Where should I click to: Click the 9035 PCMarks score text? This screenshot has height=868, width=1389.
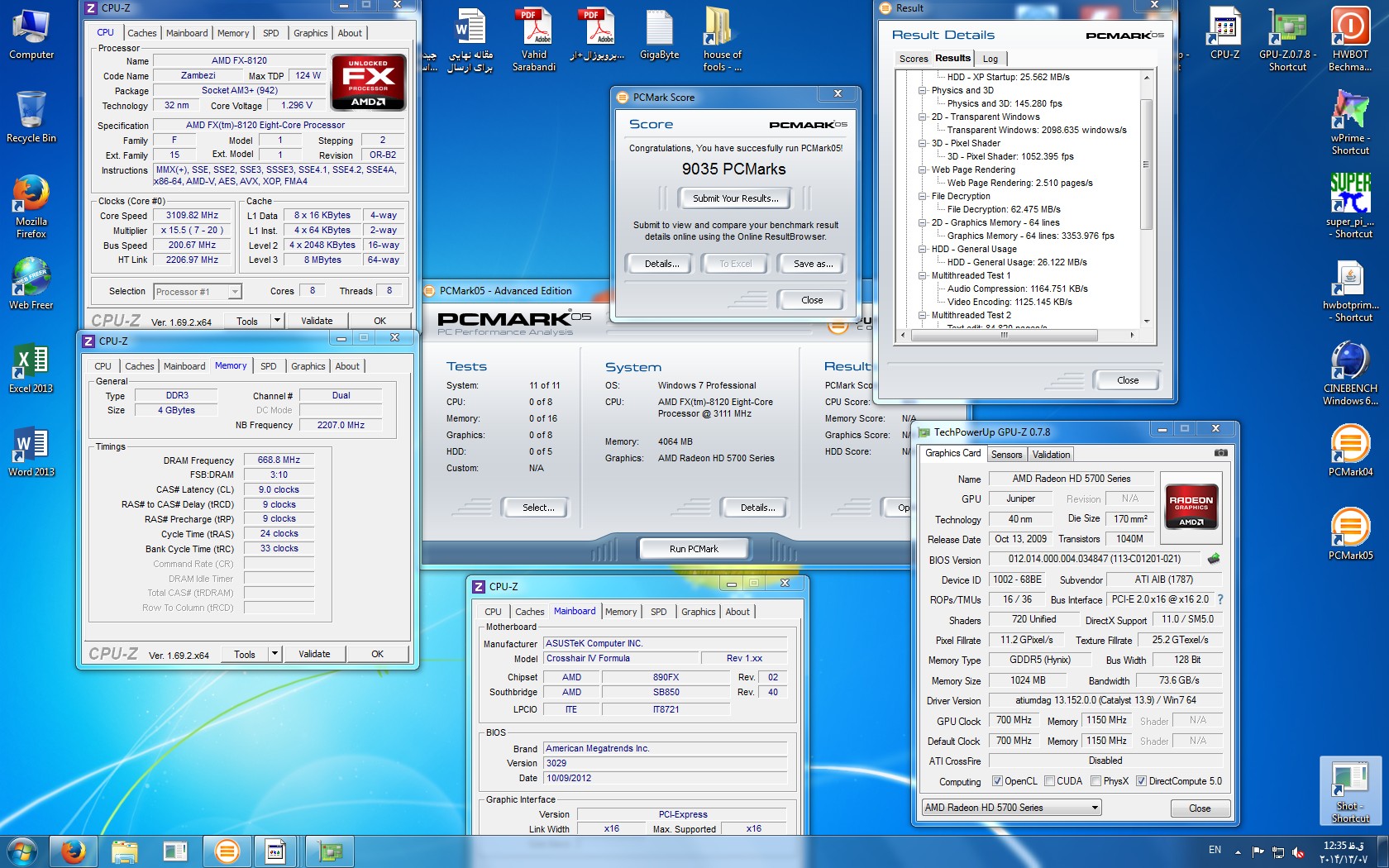tap(733, 169)
